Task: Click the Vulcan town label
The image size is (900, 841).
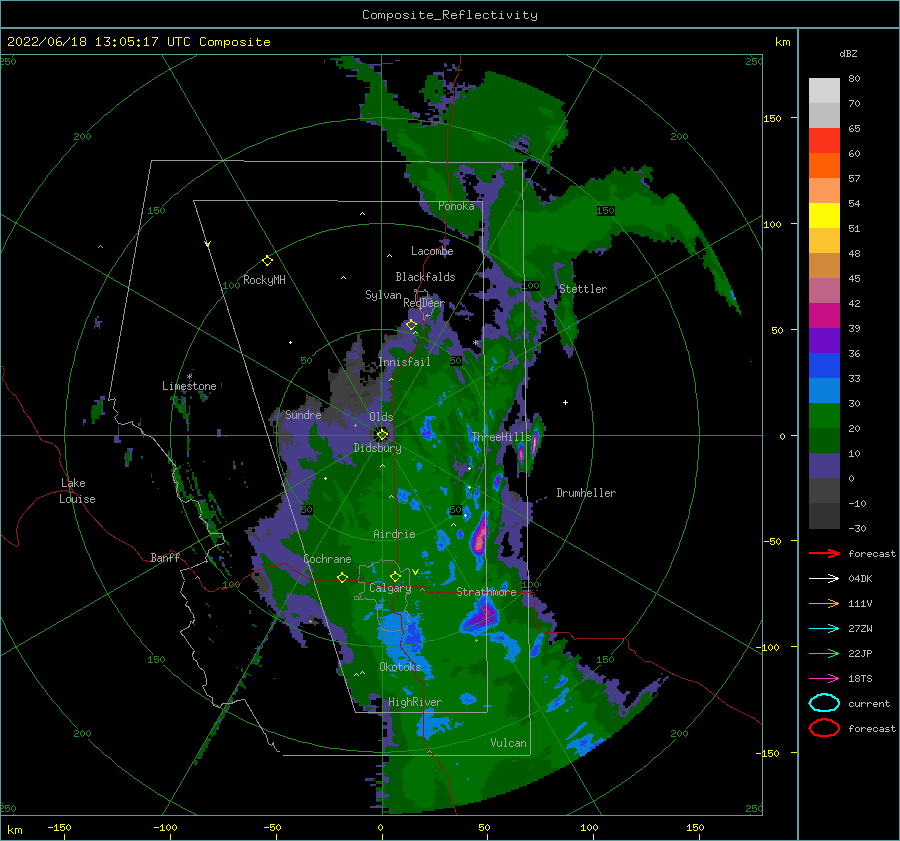Action: (508, 743)
